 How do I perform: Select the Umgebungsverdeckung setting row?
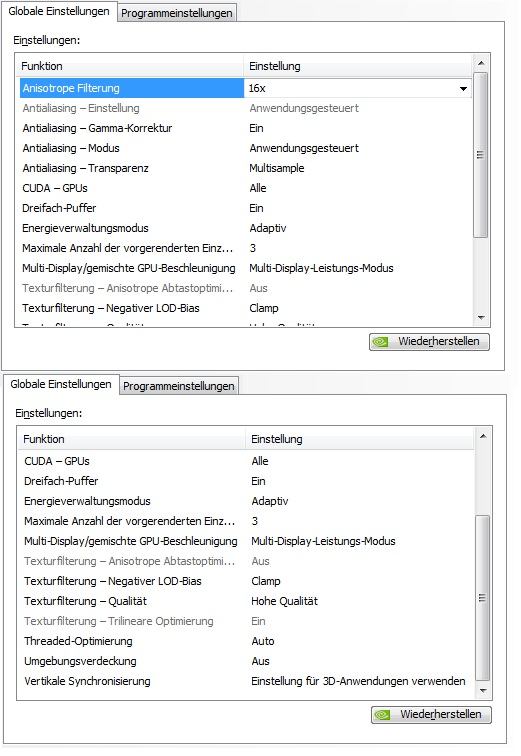pyautogui.click(x=246, y=661)
